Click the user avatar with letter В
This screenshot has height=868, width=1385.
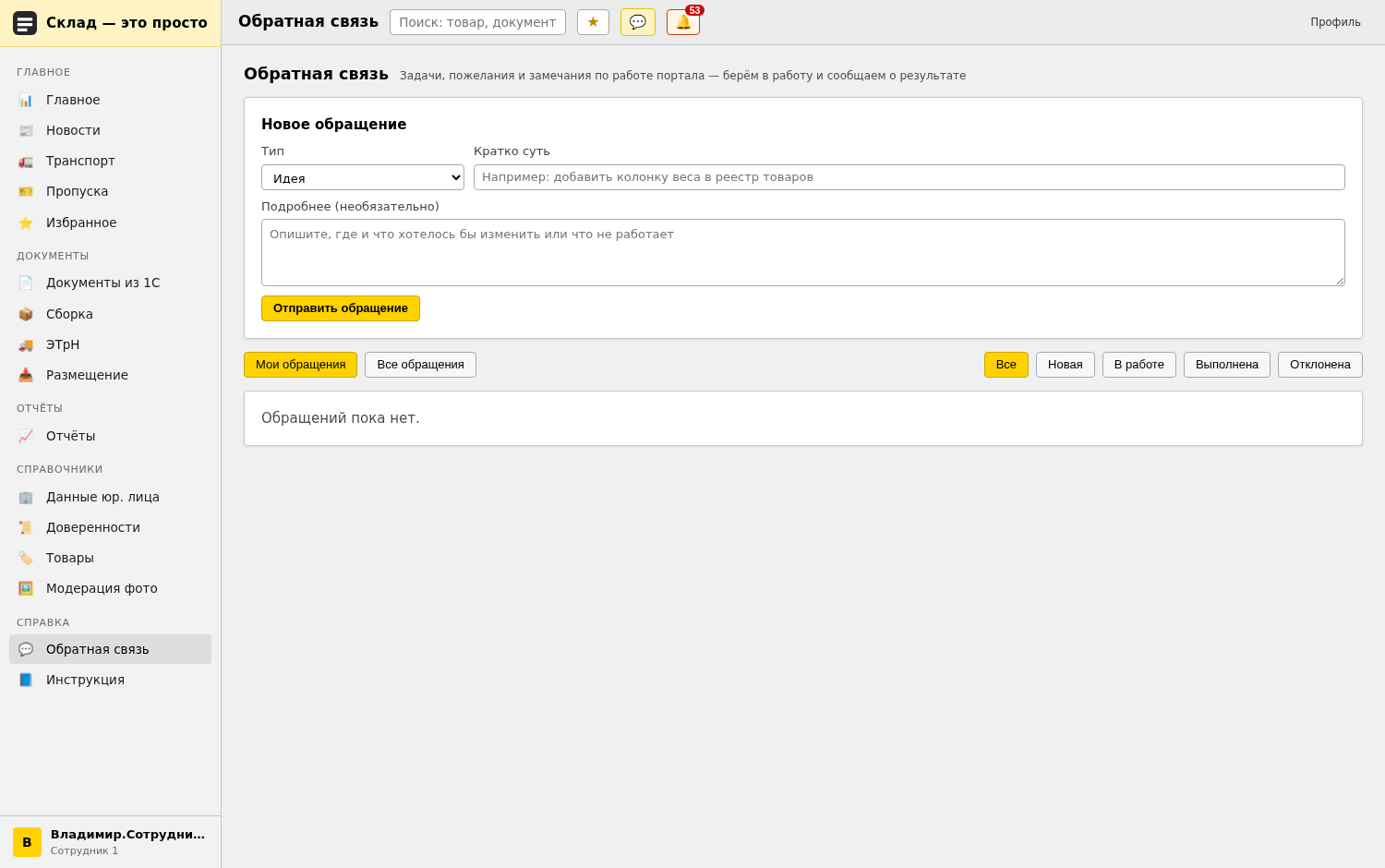click(x=27, y=842)
